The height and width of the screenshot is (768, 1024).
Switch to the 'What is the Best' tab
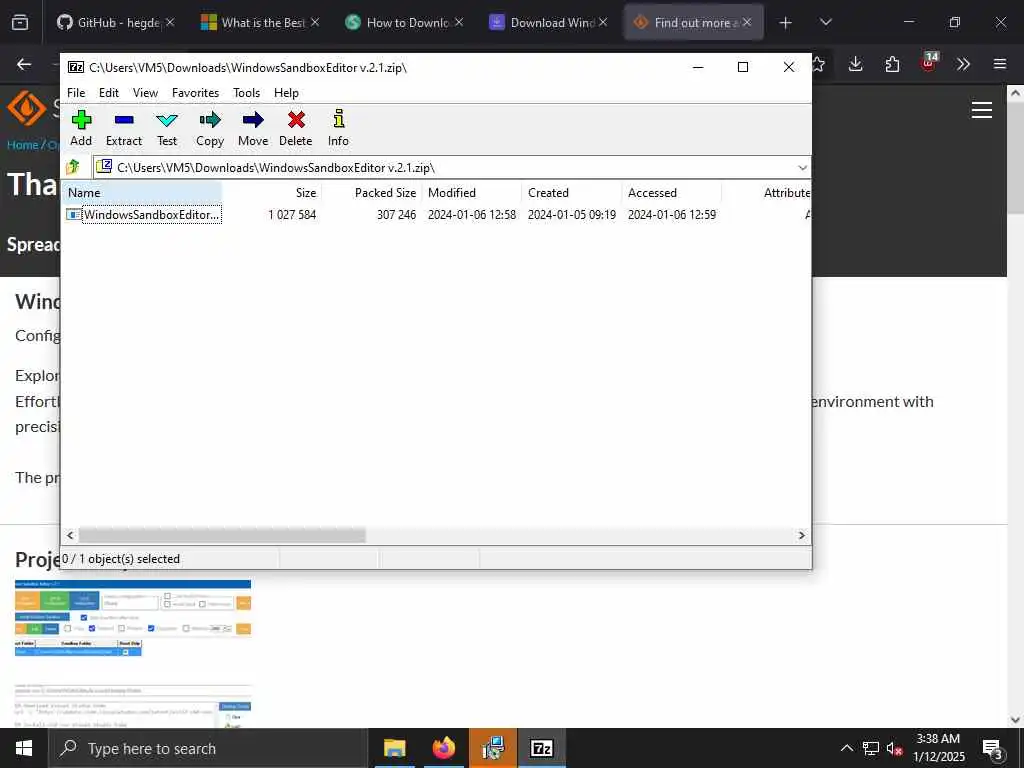point(260,22)
